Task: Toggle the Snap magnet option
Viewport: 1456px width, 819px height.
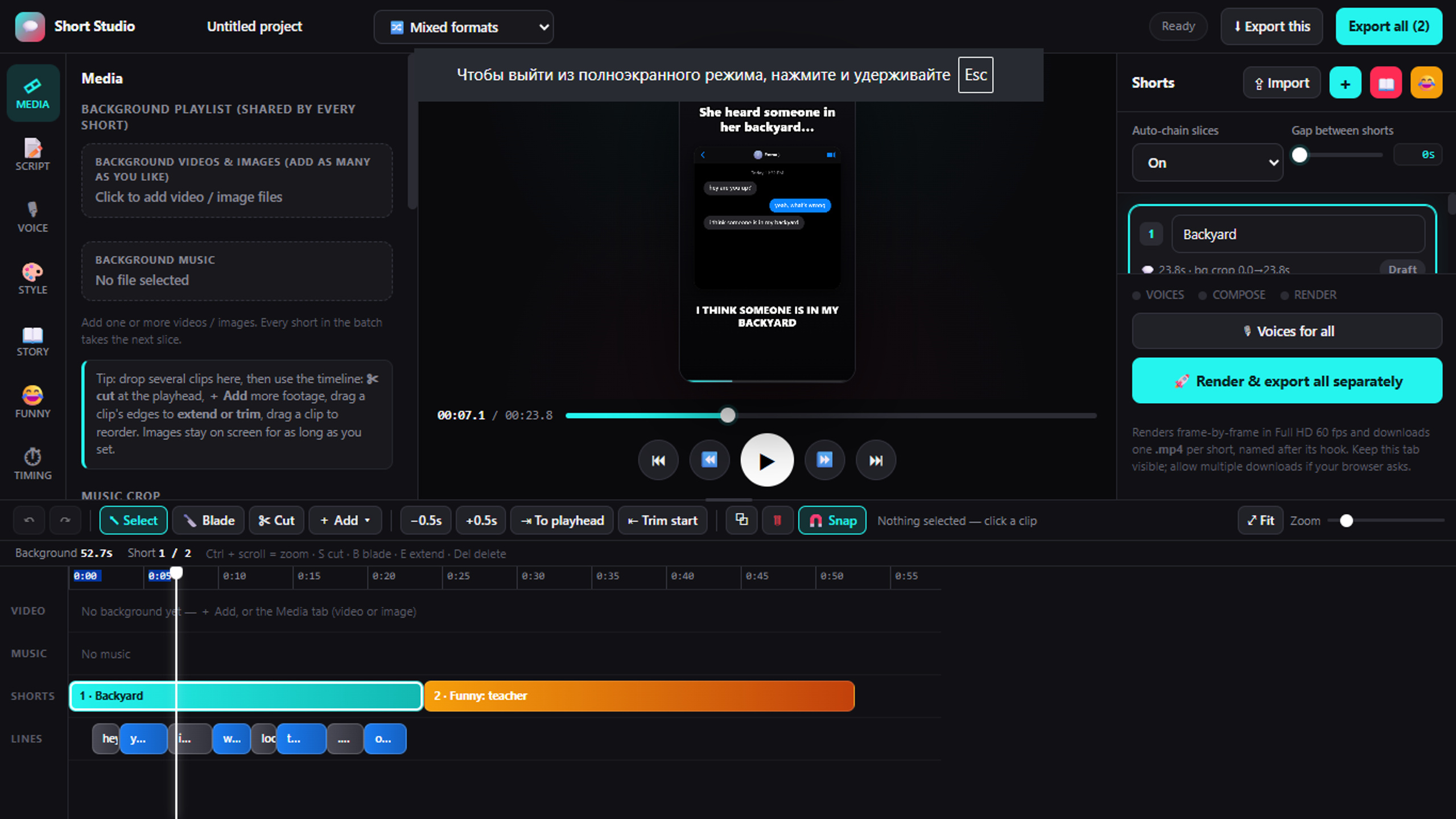Action: [832, 520]
